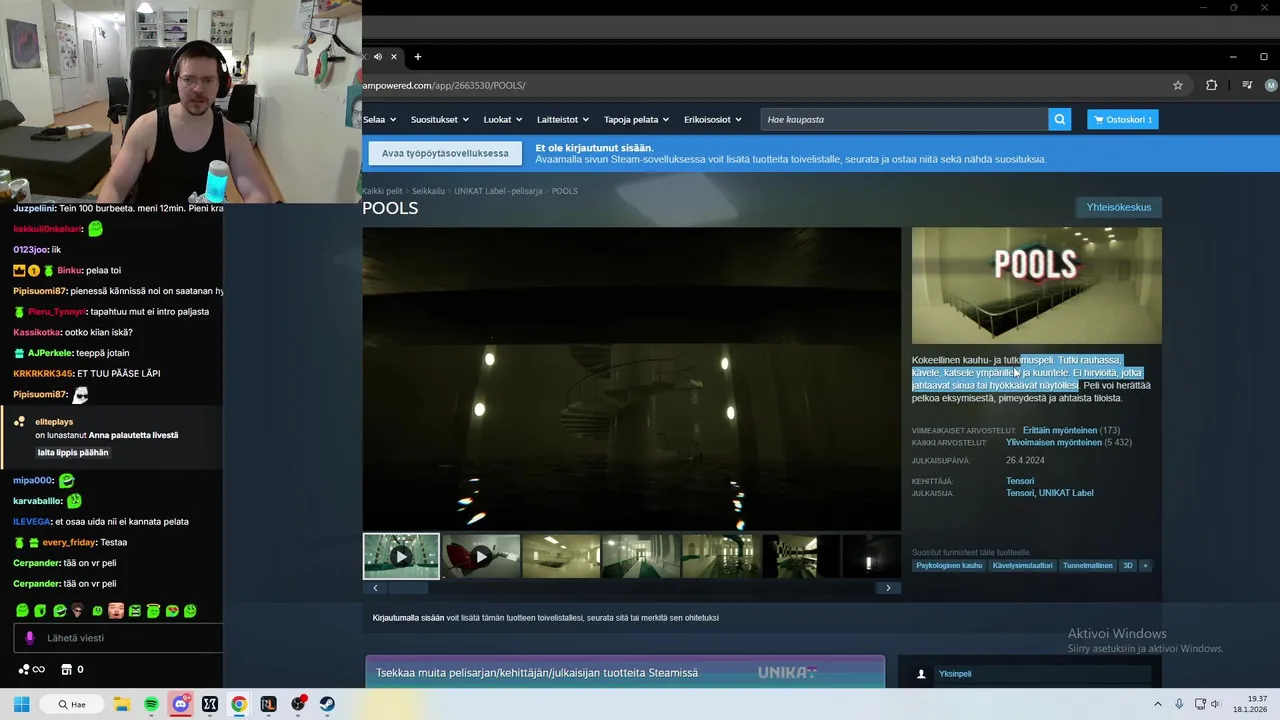Open the Kaikki pelit breadcrumb link

click(x=382, y=191)
